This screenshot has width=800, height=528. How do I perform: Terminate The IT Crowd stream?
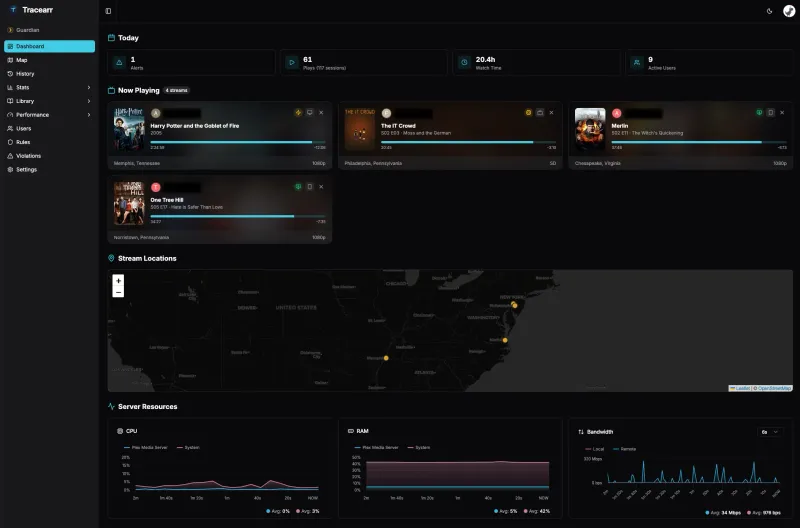pyautogui.click(x=552, y=113)
